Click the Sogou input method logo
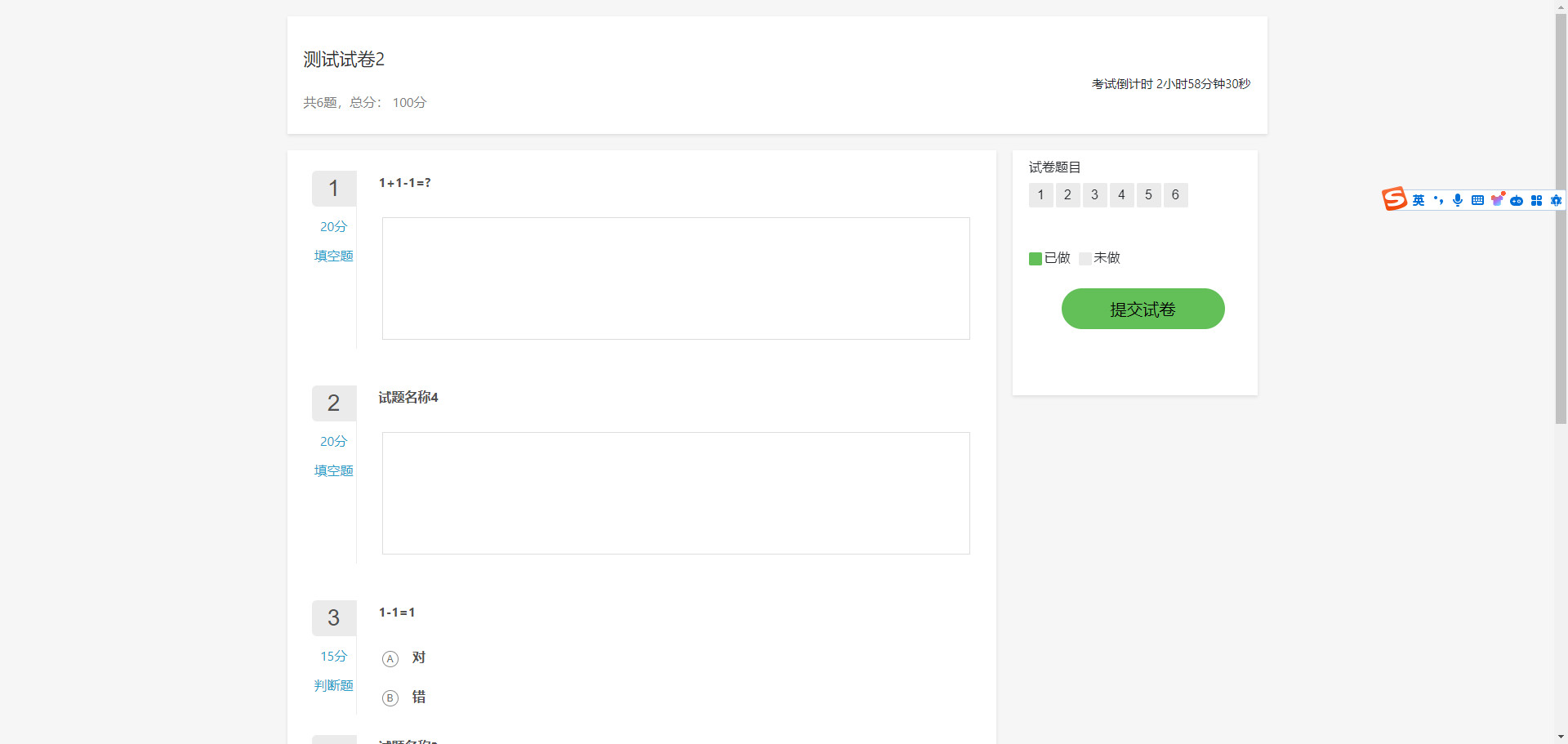 (1394, 198)
